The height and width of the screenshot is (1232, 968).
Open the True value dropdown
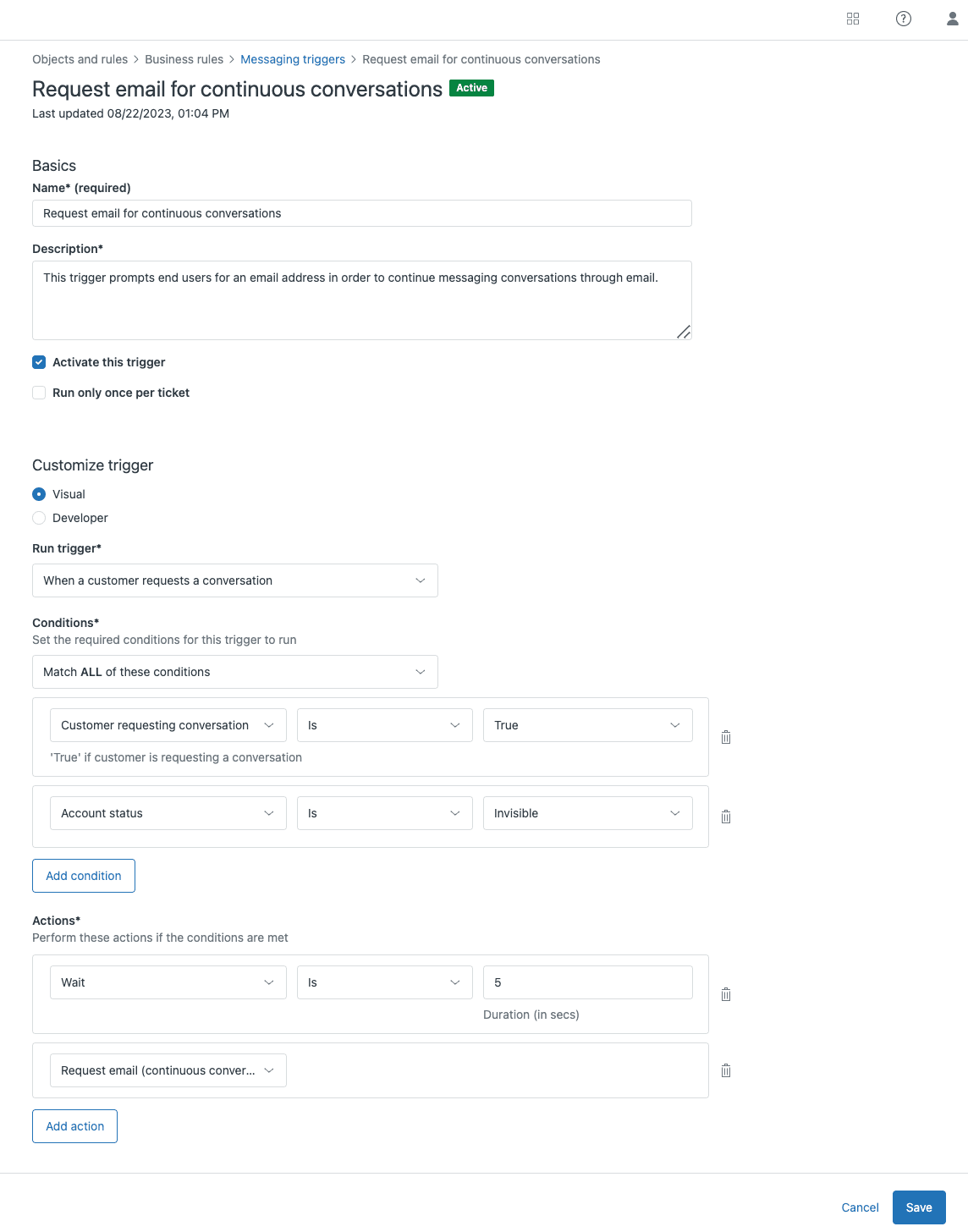[x=587, y=725]
